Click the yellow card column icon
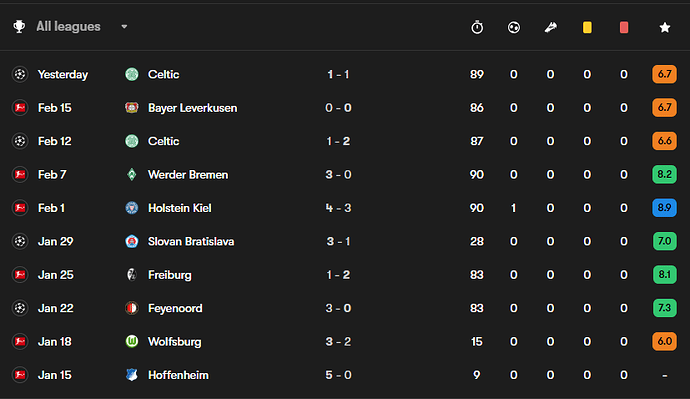Viewport: 690px width, 399px height. click(587, 27)
